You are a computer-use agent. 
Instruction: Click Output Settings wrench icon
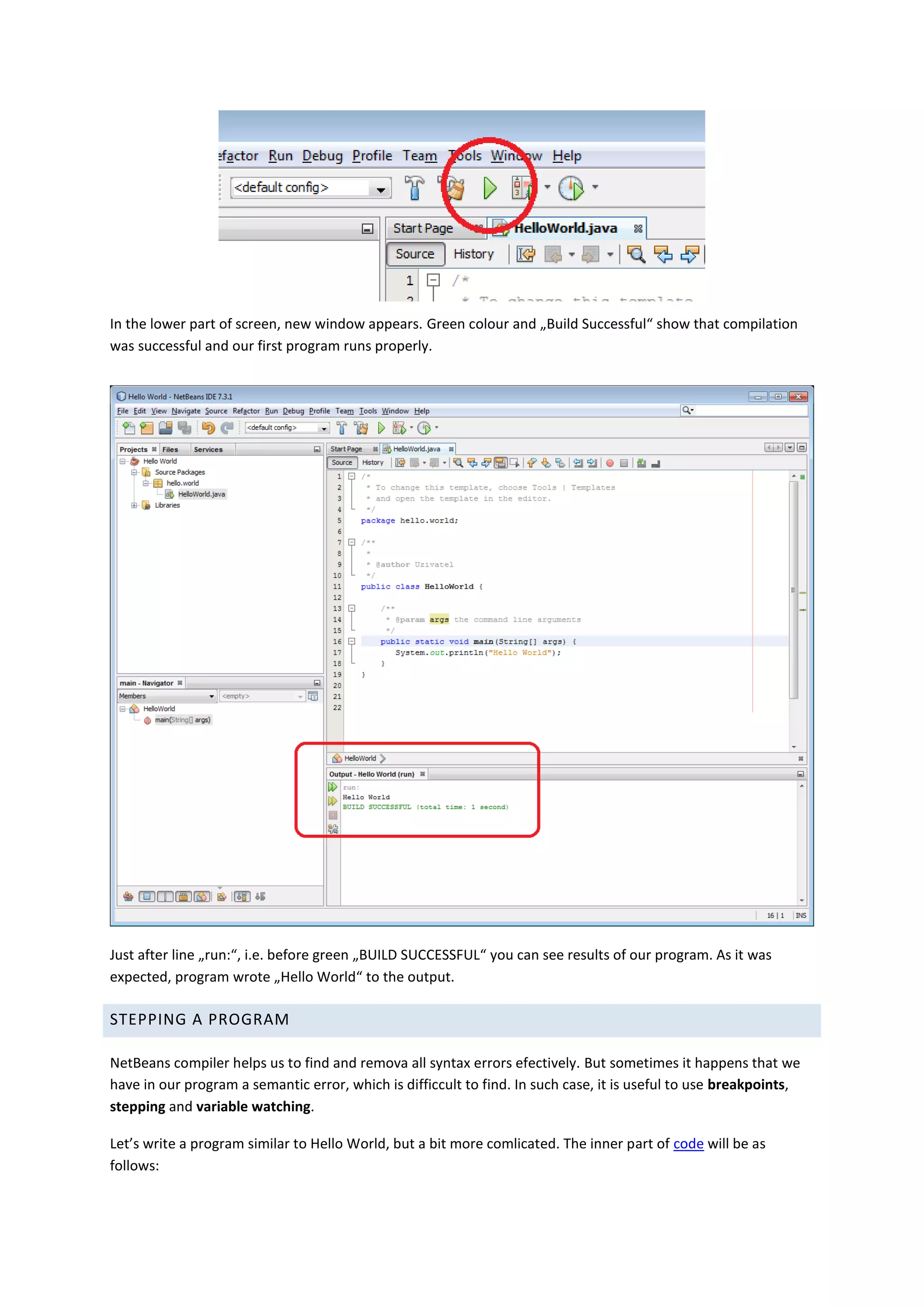[333, 829]
